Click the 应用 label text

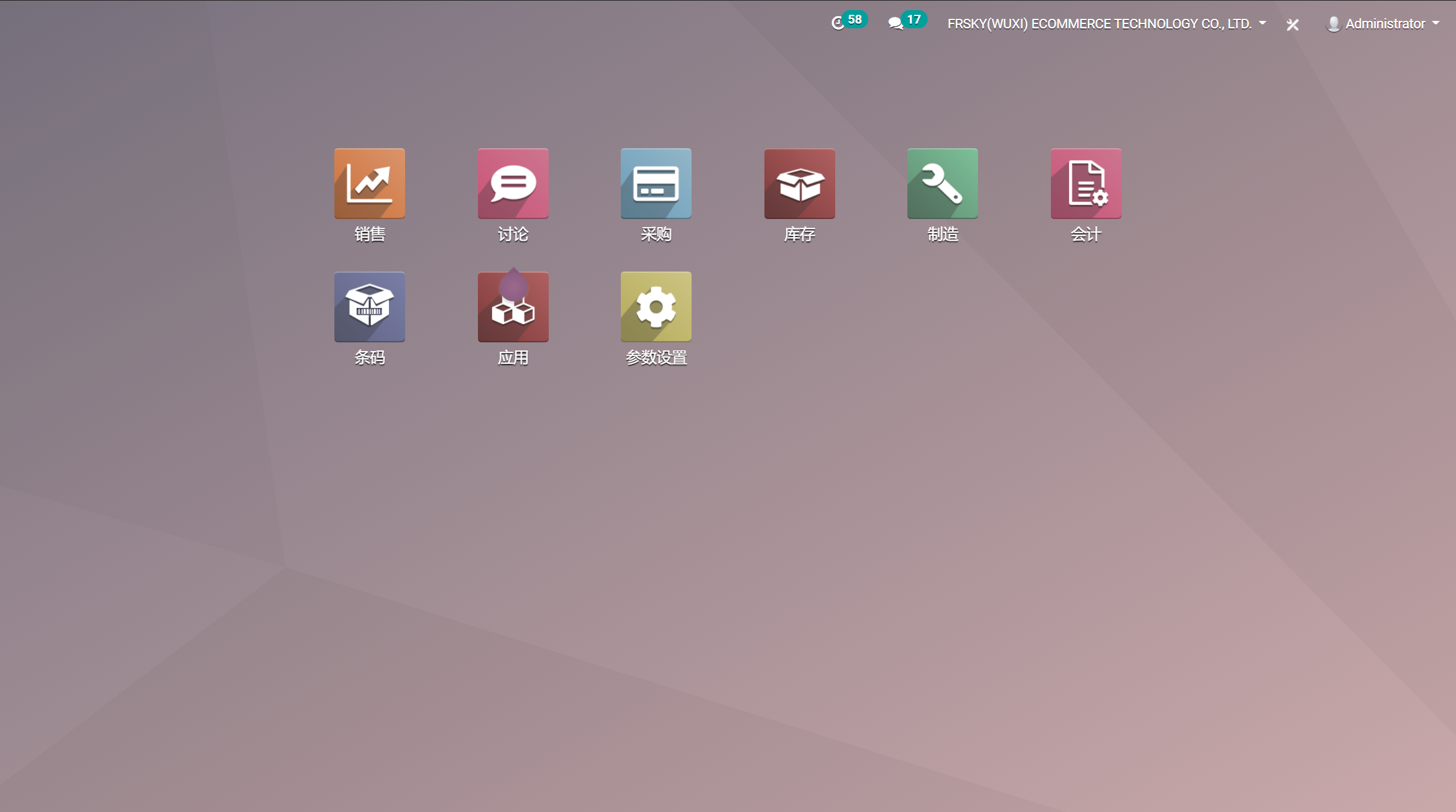point(513,357)
